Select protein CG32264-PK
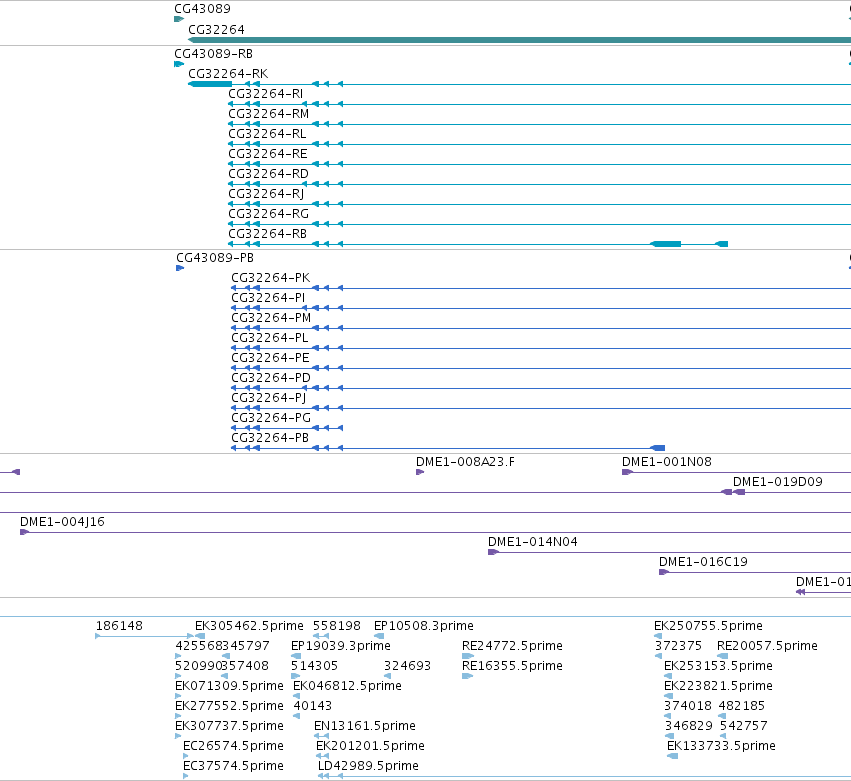Viewport: 851px width, 781px height. [271, 278]
